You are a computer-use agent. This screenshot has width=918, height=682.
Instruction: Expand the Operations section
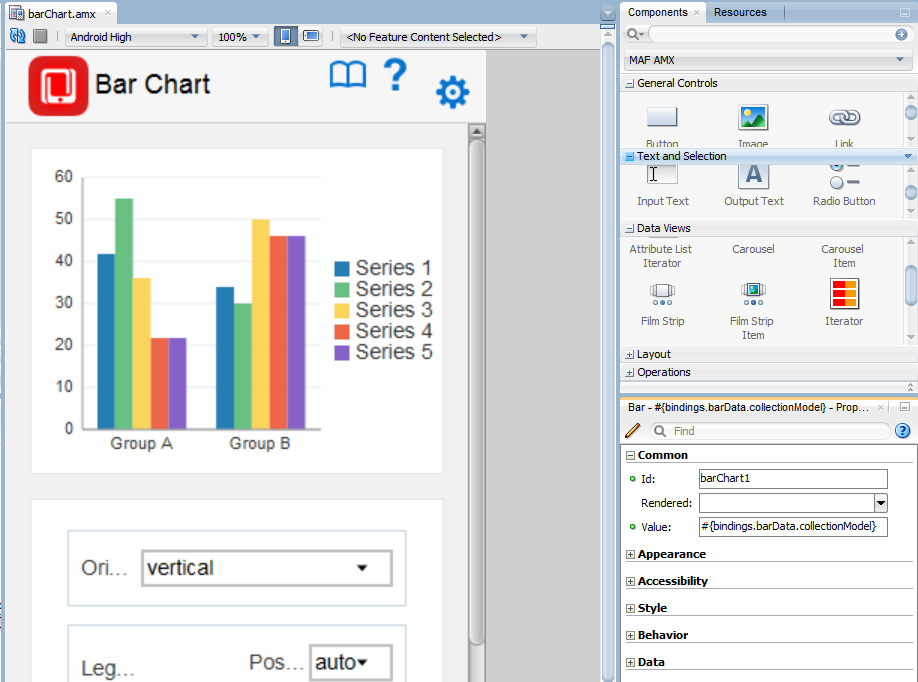click(x=629, y=373)
